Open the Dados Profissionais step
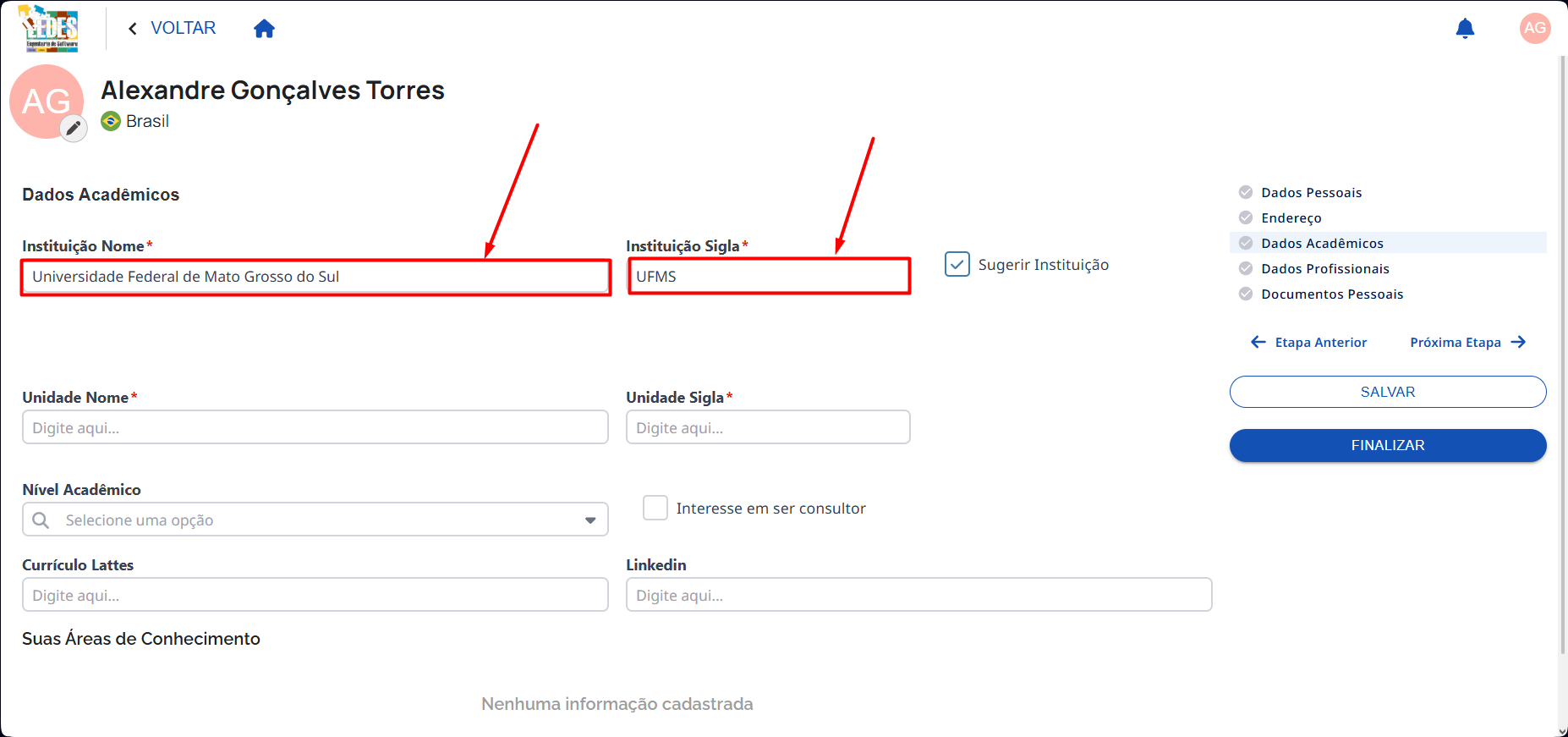Screen dimensions: 1568x737 click(1324, 268)
